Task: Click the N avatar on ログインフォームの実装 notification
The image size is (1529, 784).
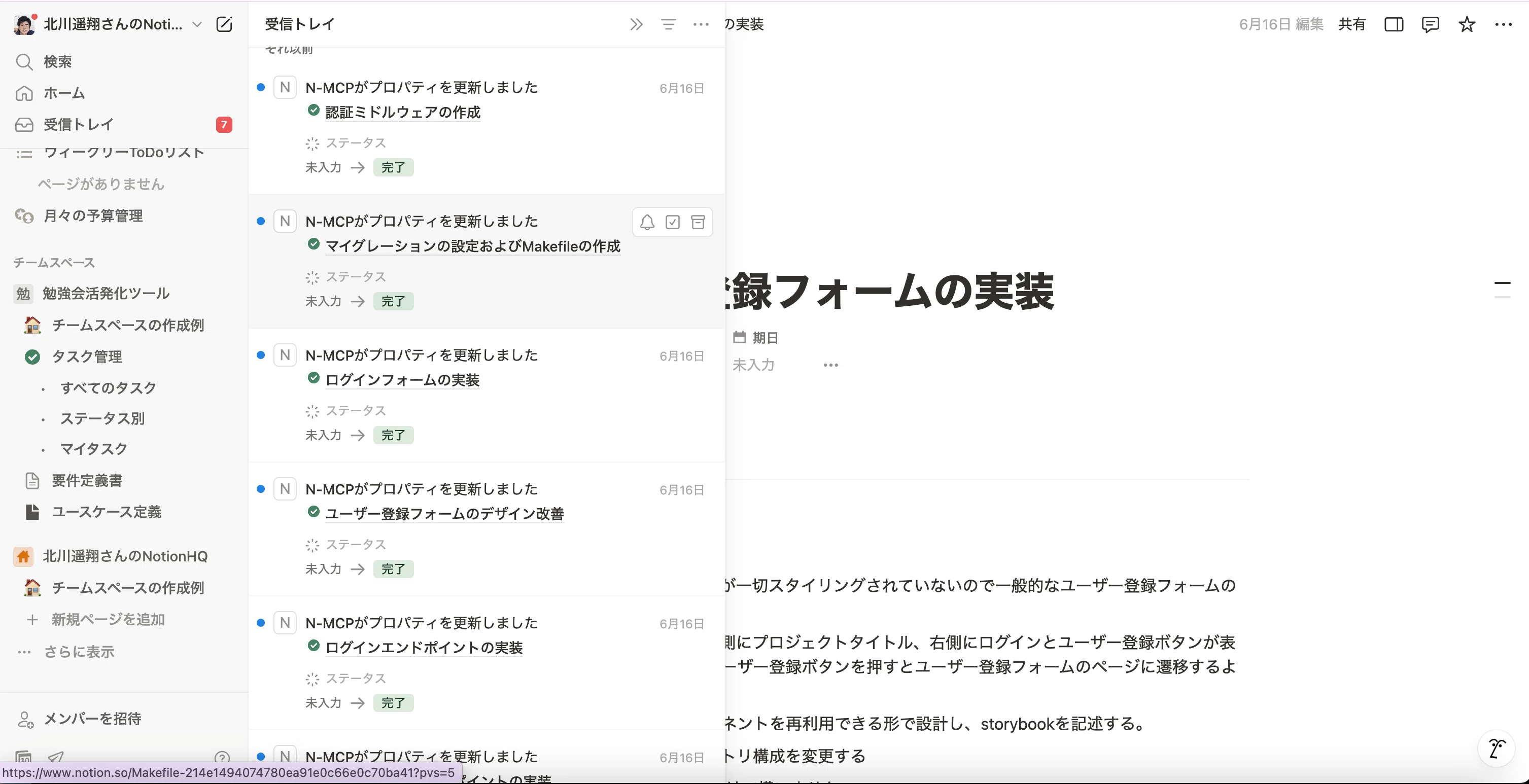Action: pyautogui.click(x=285, y=355)
